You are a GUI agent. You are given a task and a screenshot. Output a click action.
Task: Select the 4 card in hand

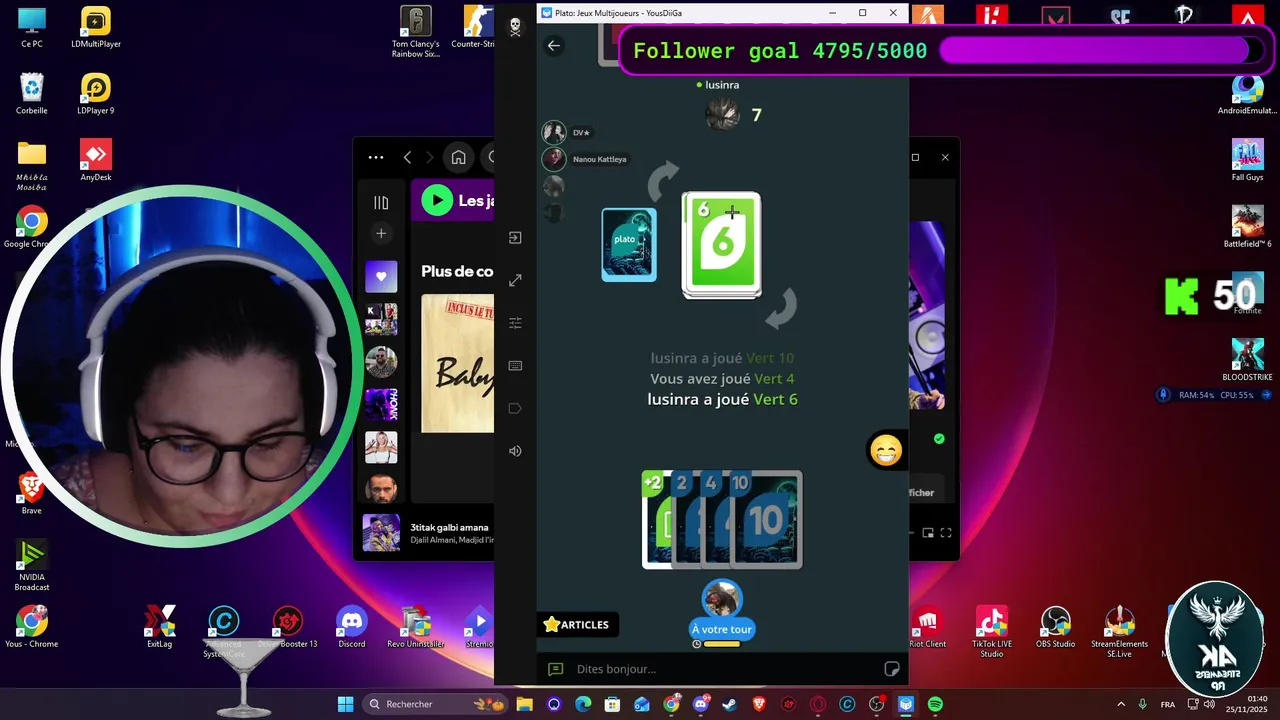(713, 519)
